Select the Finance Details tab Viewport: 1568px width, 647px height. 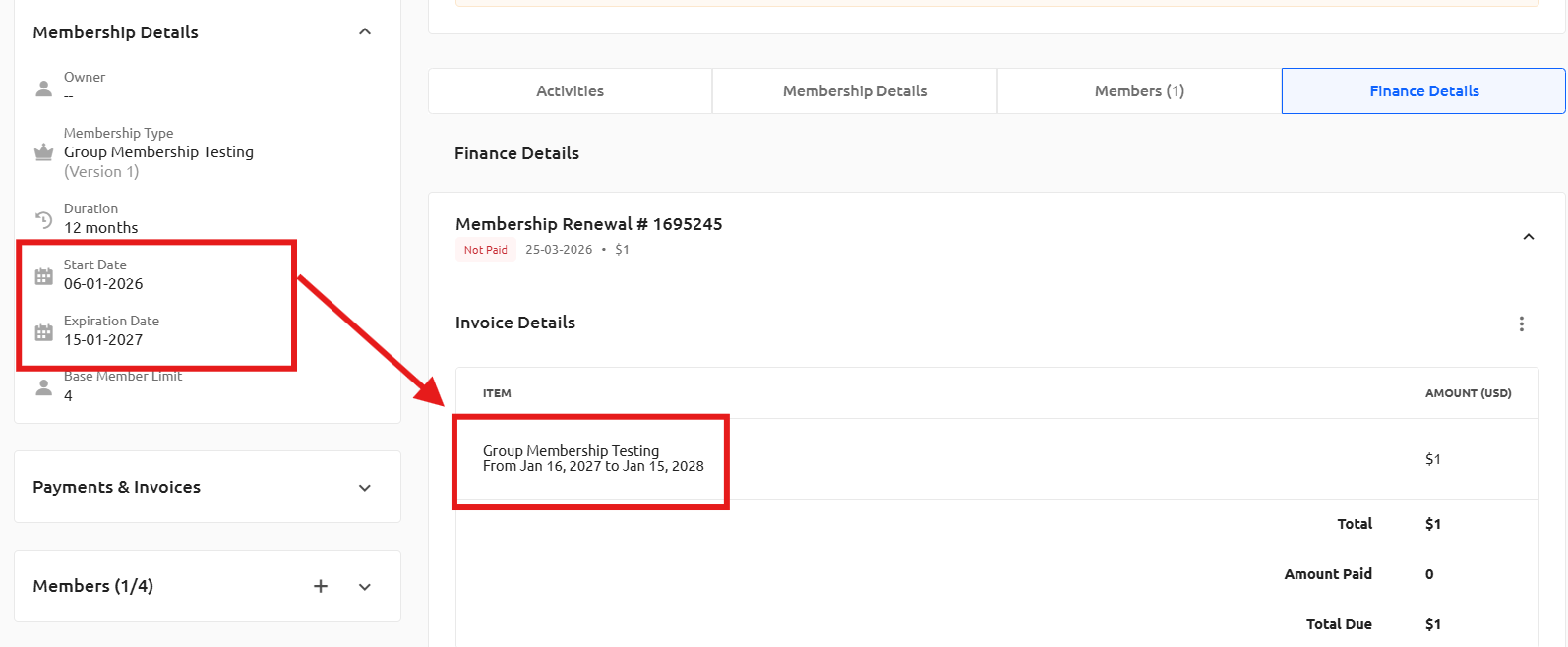[x=1423, y=90]
